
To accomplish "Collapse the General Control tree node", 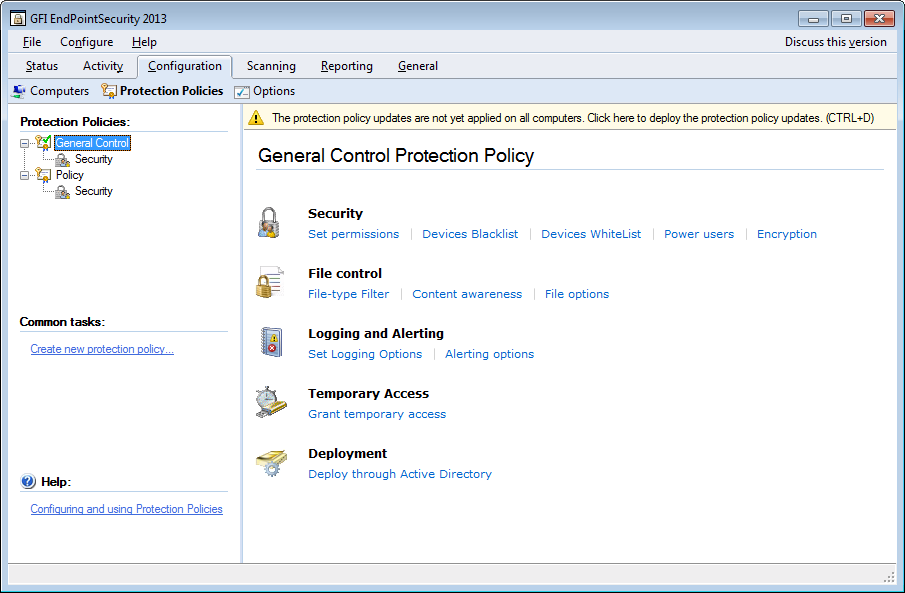I will [x=25, y=143].
